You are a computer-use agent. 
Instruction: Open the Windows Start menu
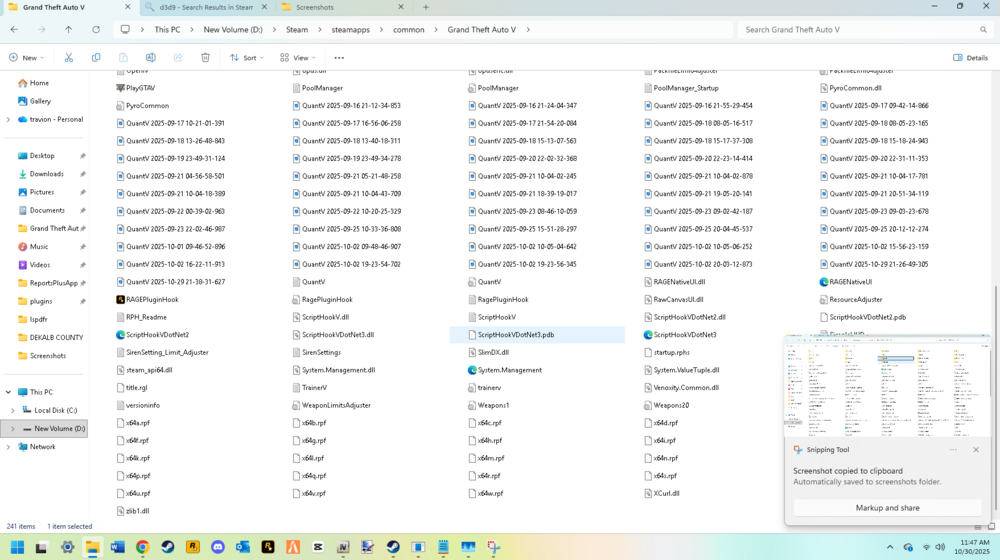click(17, 547)
